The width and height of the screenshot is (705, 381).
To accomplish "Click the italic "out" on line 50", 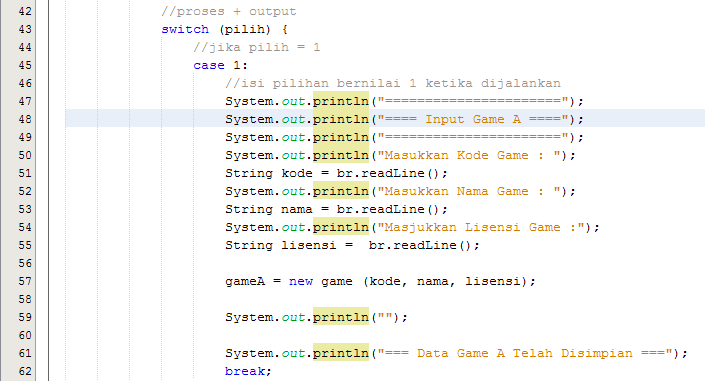I will tap(293, 155).
